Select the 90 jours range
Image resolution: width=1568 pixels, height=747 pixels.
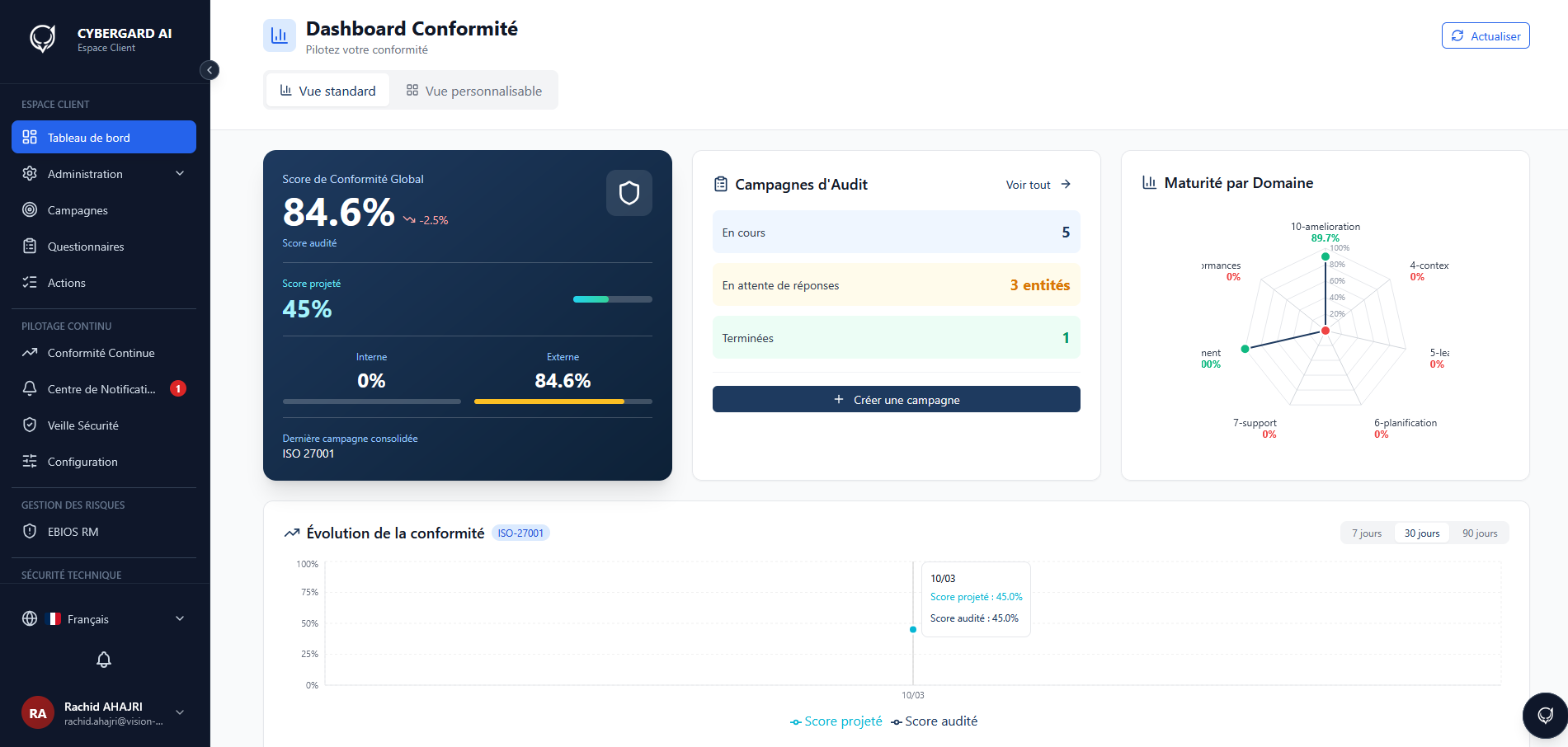[1480, 533]
